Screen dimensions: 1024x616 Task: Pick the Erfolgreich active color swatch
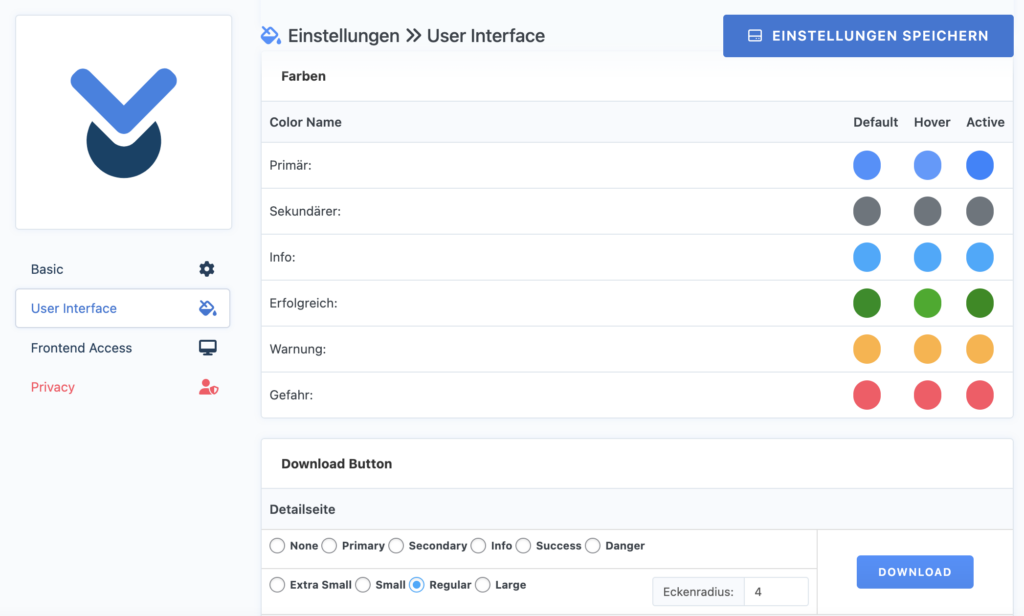(980, 303)
